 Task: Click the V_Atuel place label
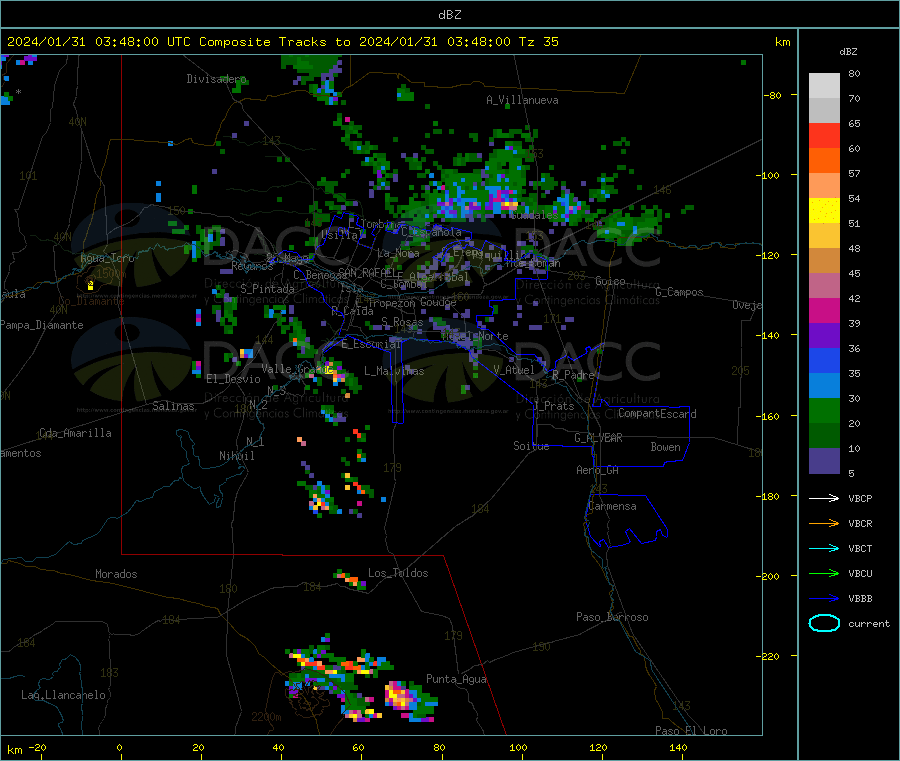coord(513,370)
